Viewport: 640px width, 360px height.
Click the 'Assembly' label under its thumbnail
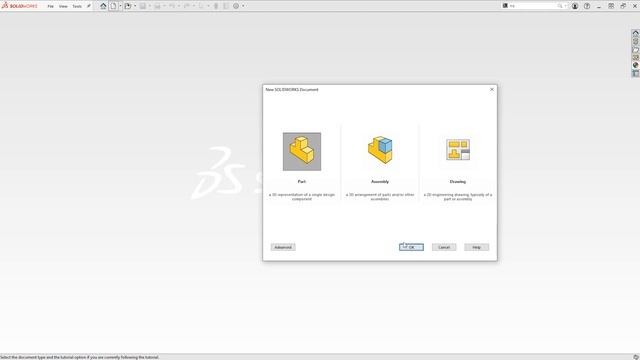[380, 182]
